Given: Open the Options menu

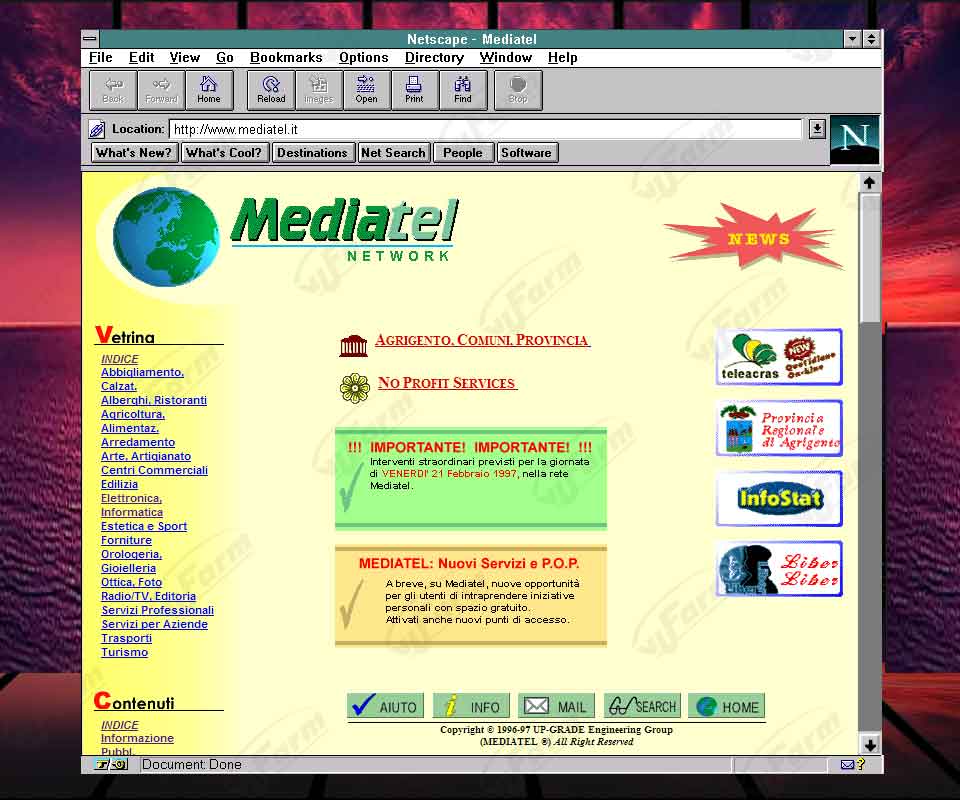Looking at the screenshot, I should click(363, 58).
